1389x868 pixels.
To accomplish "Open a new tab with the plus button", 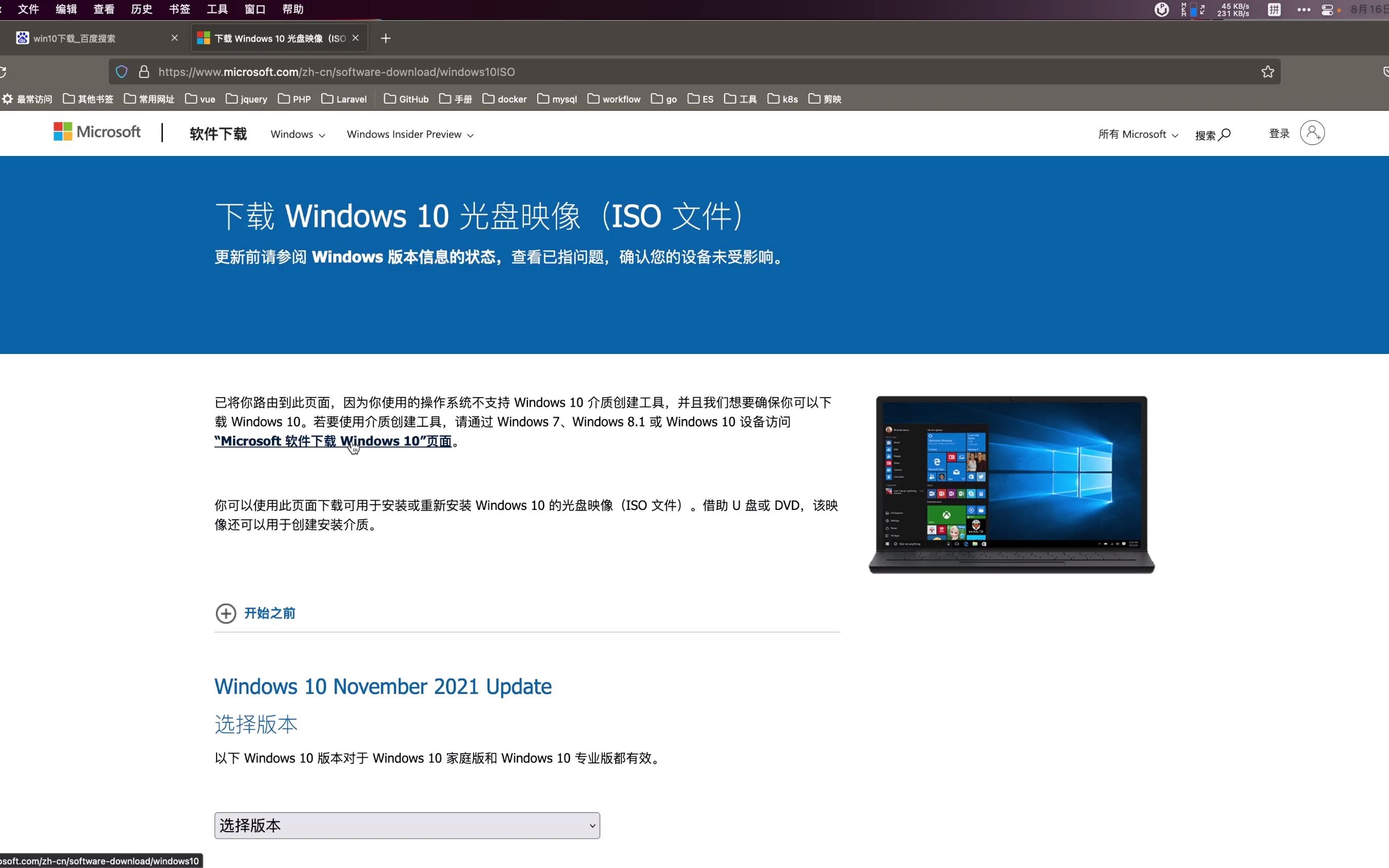I will point(386,38).
